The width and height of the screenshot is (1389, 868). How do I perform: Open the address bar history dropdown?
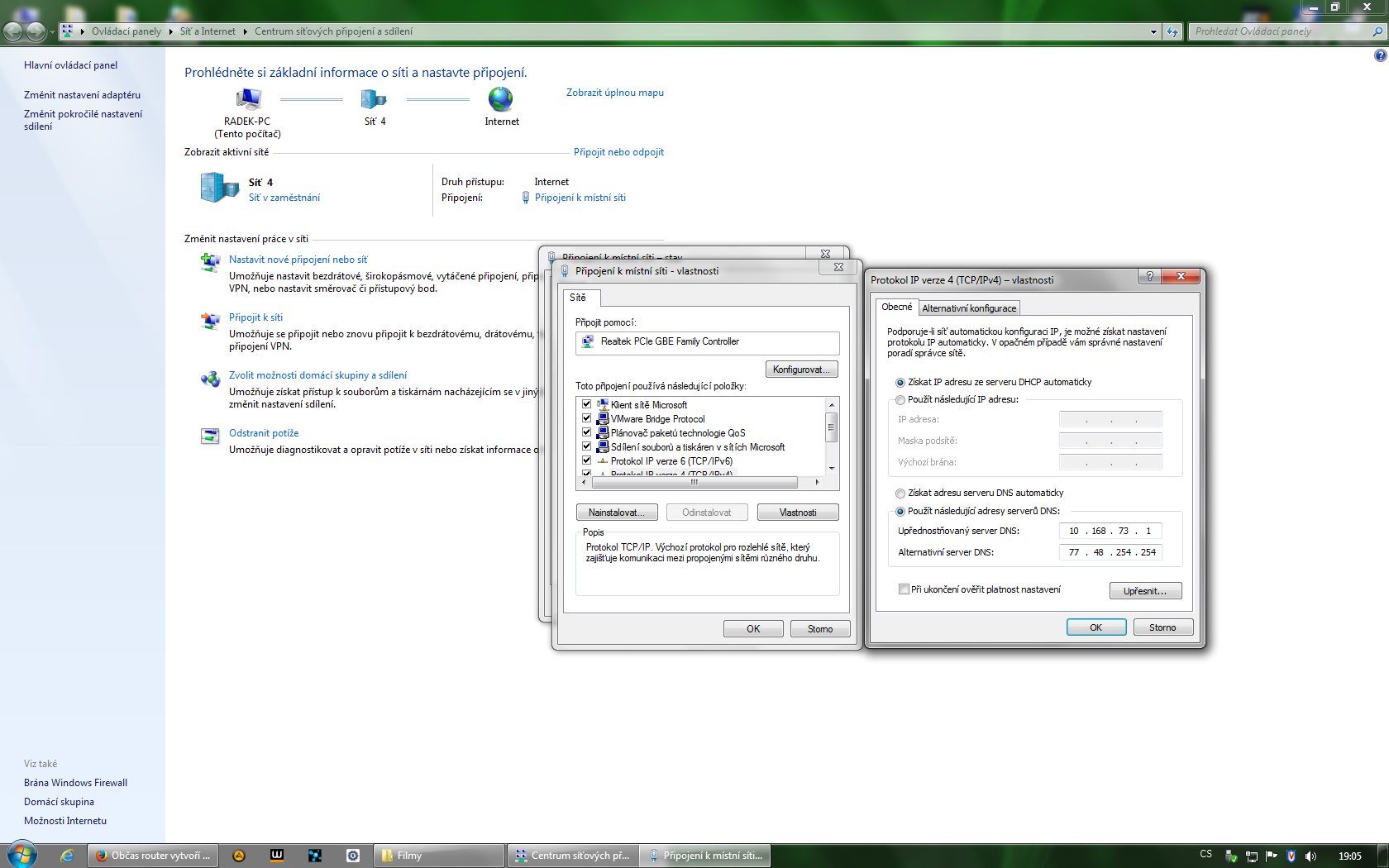click(1153, 31)
